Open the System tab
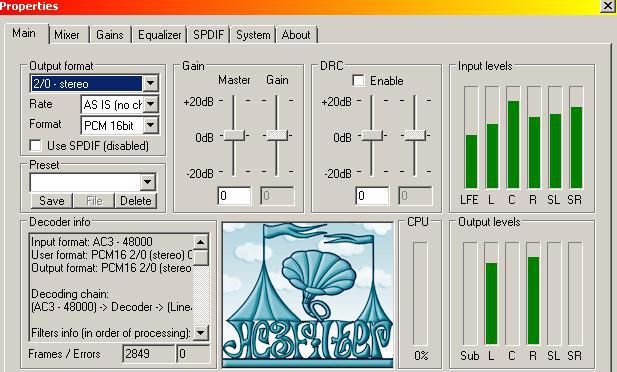Image resolution: width=617 pixels, height=372 pixels. point(253,35)
